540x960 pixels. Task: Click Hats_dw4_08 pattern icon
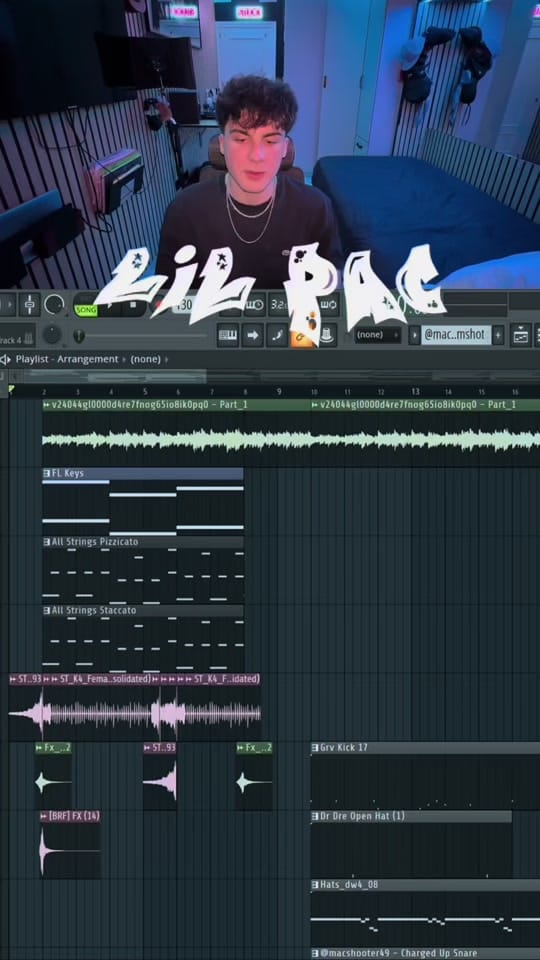(x=315, y=885)
